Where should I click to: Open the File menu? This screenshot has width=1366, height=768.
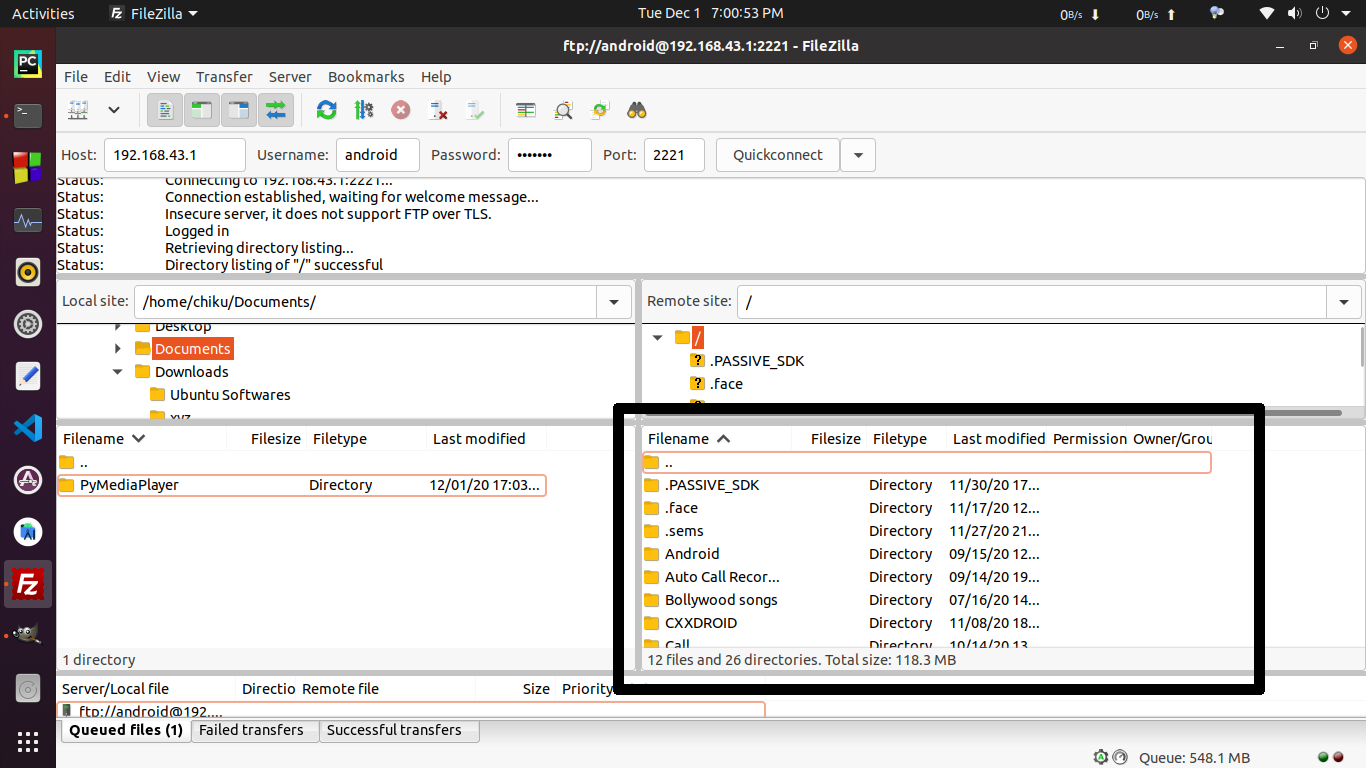[76, 77]
